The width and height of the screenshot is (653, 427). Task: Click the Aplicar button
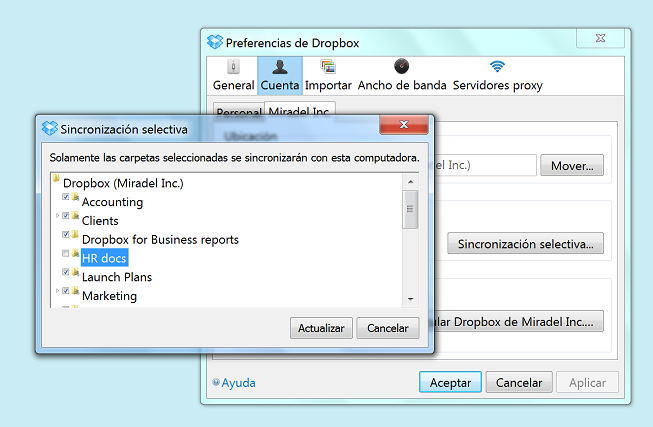(x=587, y=382)
